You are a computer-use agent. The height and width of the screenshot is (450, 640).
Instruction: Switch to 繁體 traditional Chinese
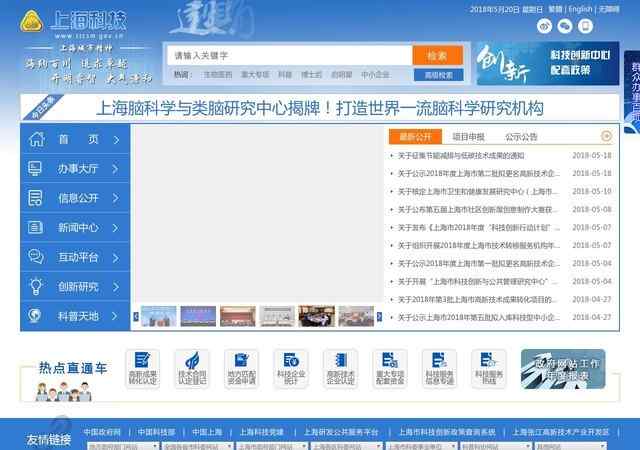[x=555, y=9]
